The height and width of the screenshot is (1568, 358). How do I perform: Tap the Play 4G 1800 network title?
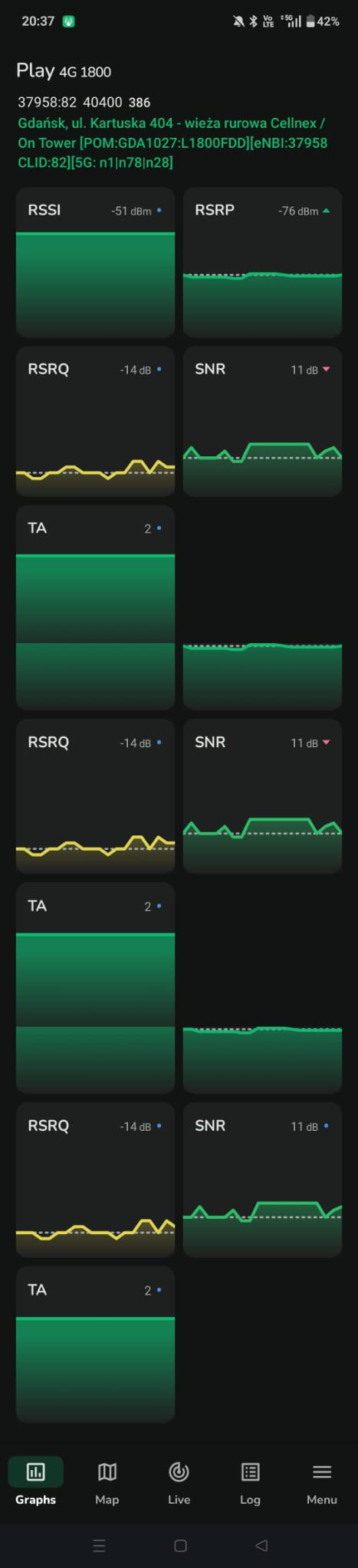coord(64,70)
